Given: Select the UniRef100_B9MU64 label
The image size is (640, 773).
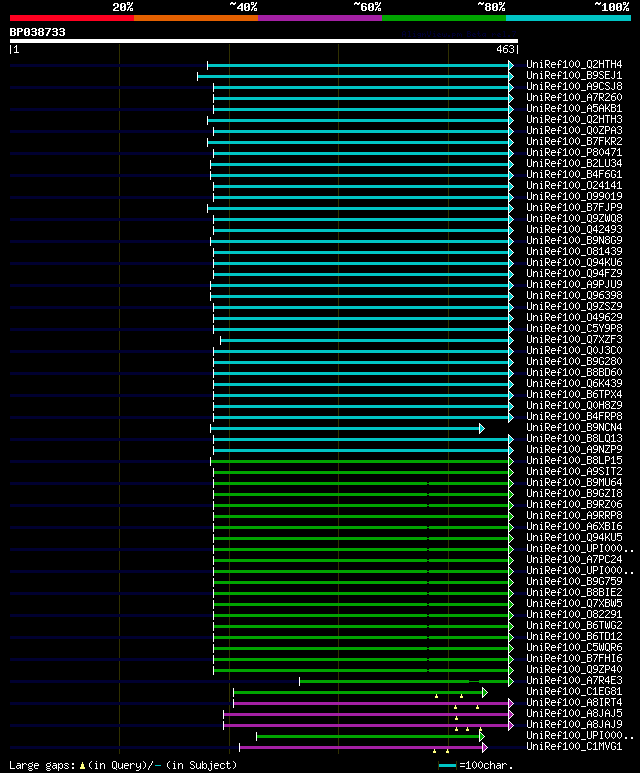Looking at the screenshot, I should [x=574, y=483].
